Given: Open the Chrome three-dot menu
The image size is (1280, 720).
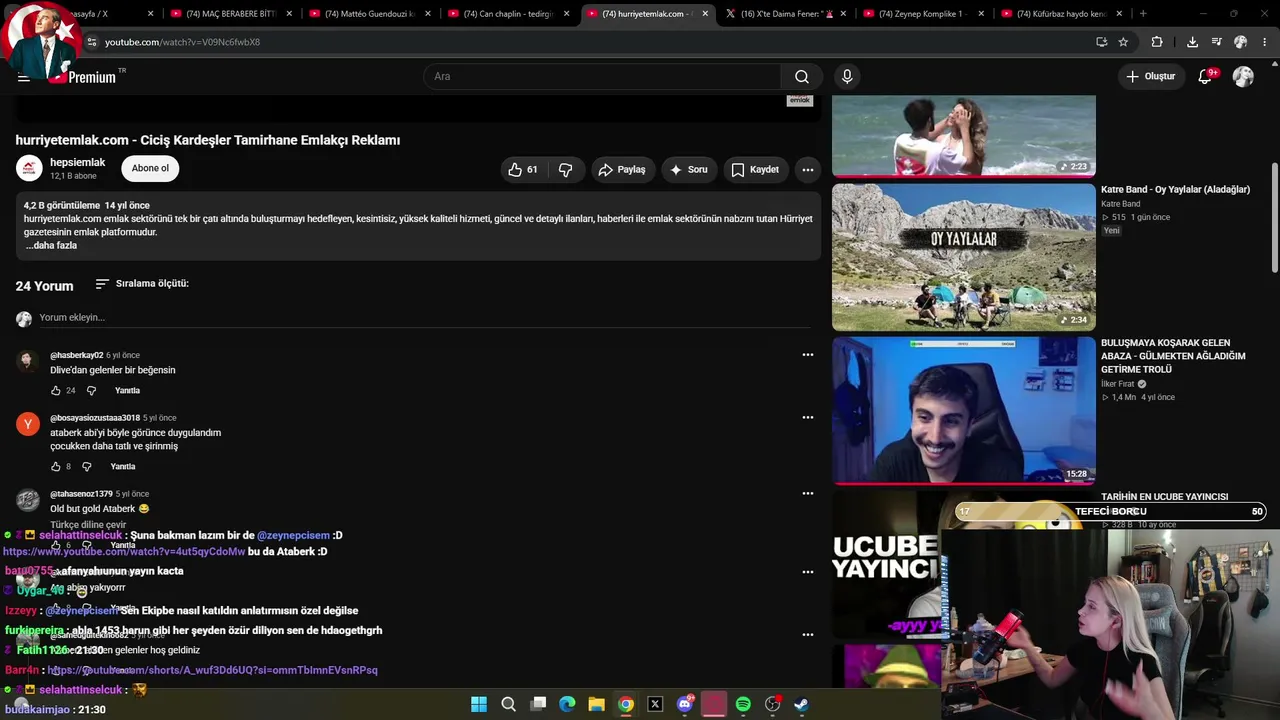Looking at the screenshot, I should pyautogui.click(x=1265, y=42).
